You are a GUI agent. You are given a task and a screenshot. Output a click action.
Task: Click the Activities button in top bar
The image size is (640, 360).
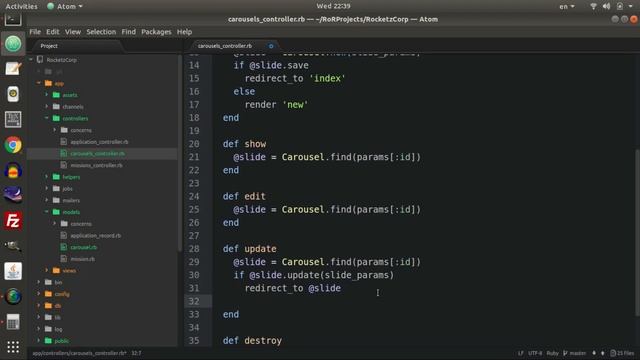(x=21, y=6)
